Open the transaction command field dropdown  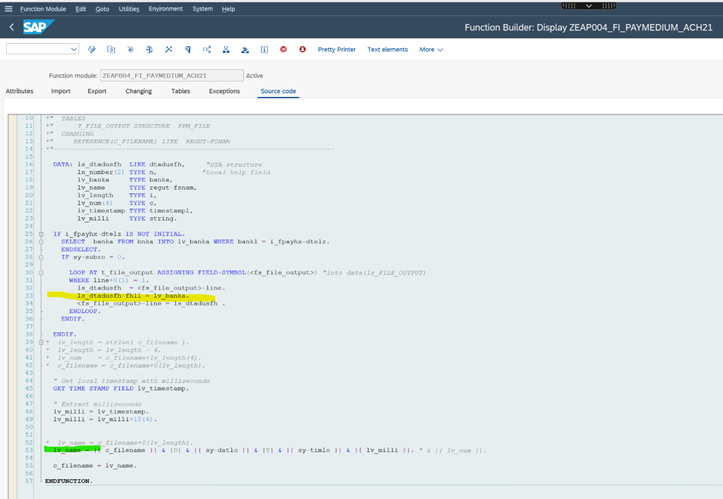74,49
